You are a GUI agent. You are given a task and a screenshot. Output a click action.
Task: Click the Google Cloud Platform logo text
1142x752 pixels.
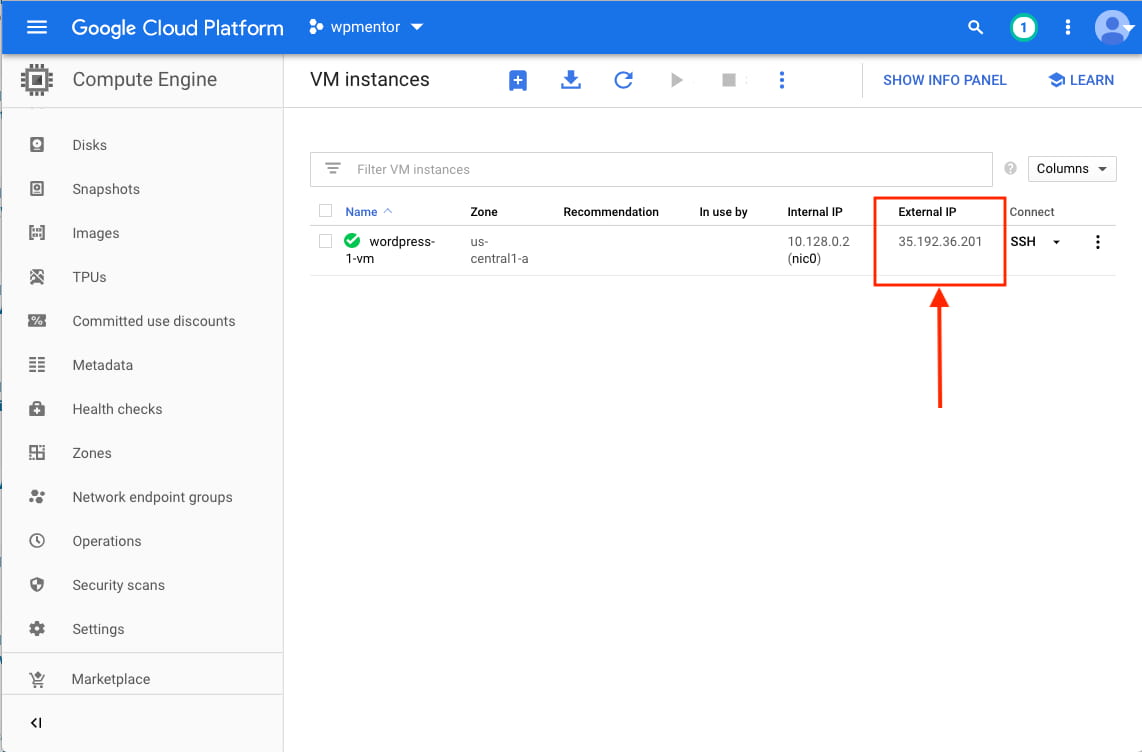tap(177, 28)
